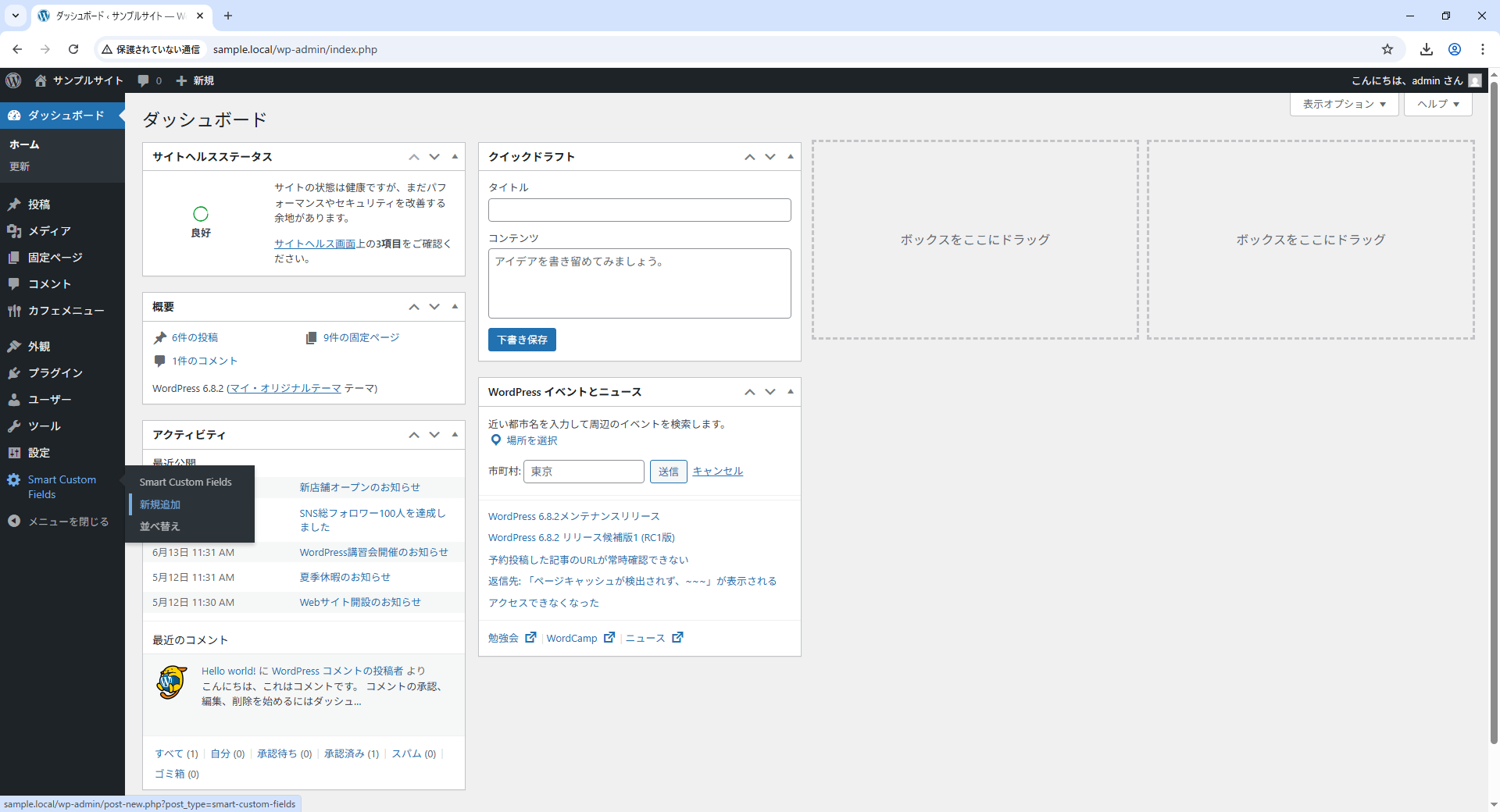Viewport: 1500px width, 812px height.
Task: Open a new browser tab with plus button
Action: pos(228,16)
